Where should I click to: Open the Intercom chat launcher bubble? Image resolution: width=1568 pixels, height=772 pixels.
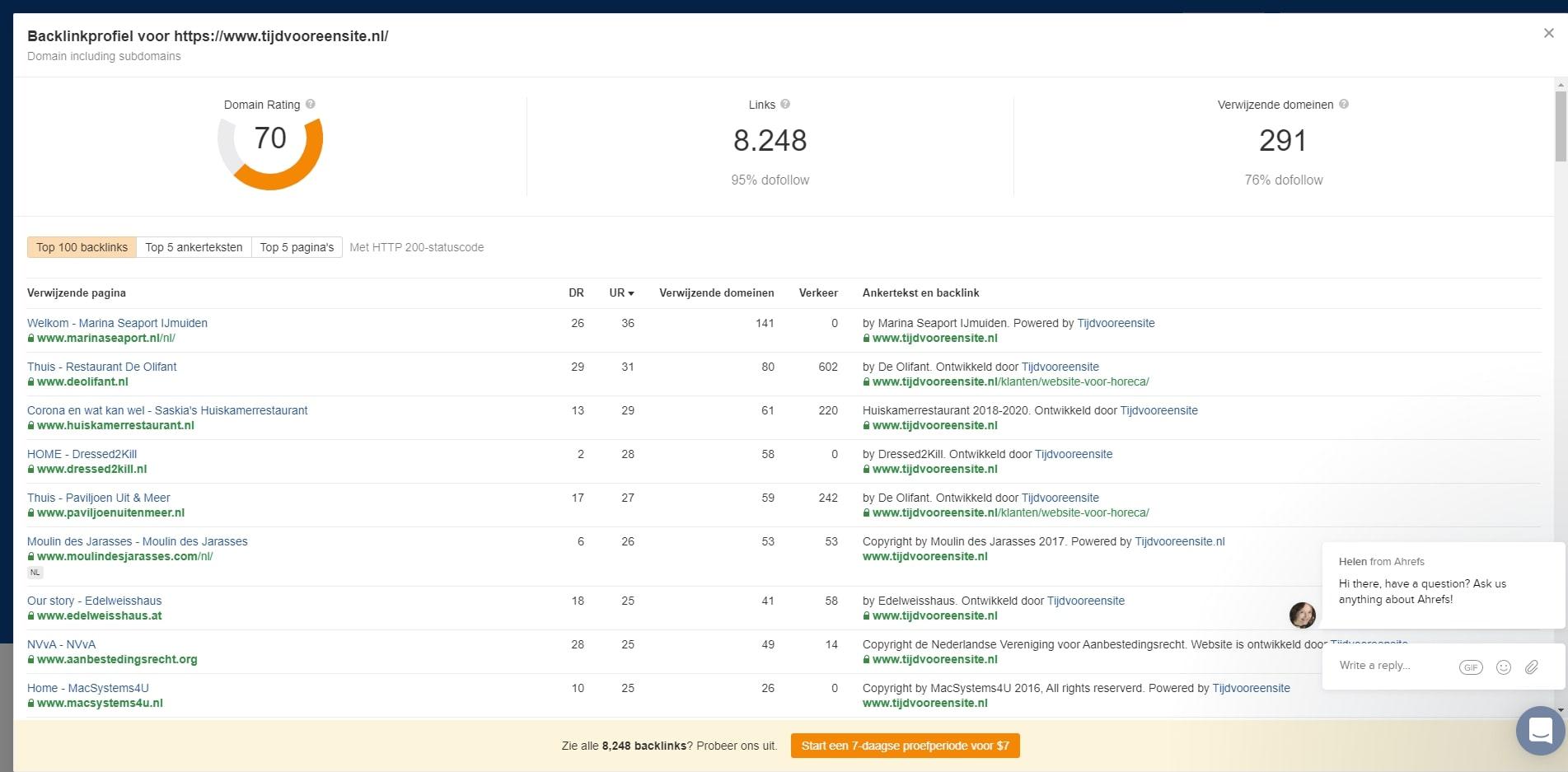pyautogui.click(x=1540, y=731)
